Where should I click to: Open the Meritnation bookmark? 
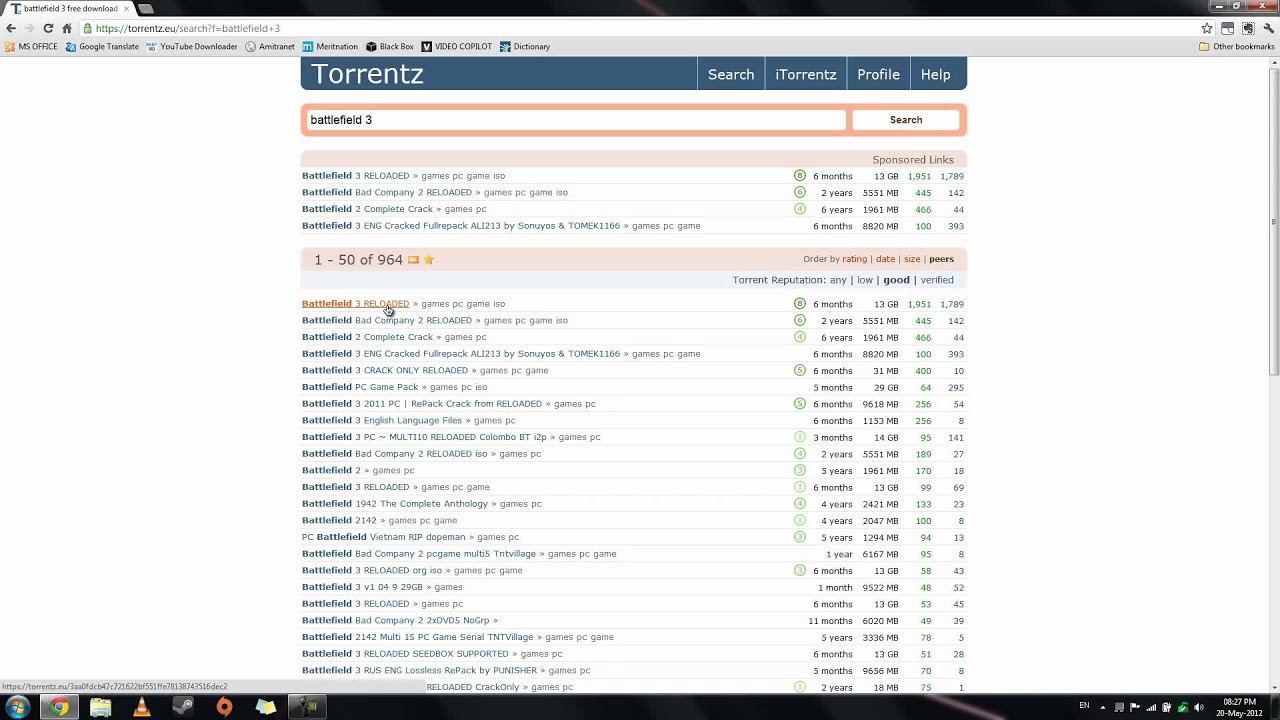click(x=330, y=46)
